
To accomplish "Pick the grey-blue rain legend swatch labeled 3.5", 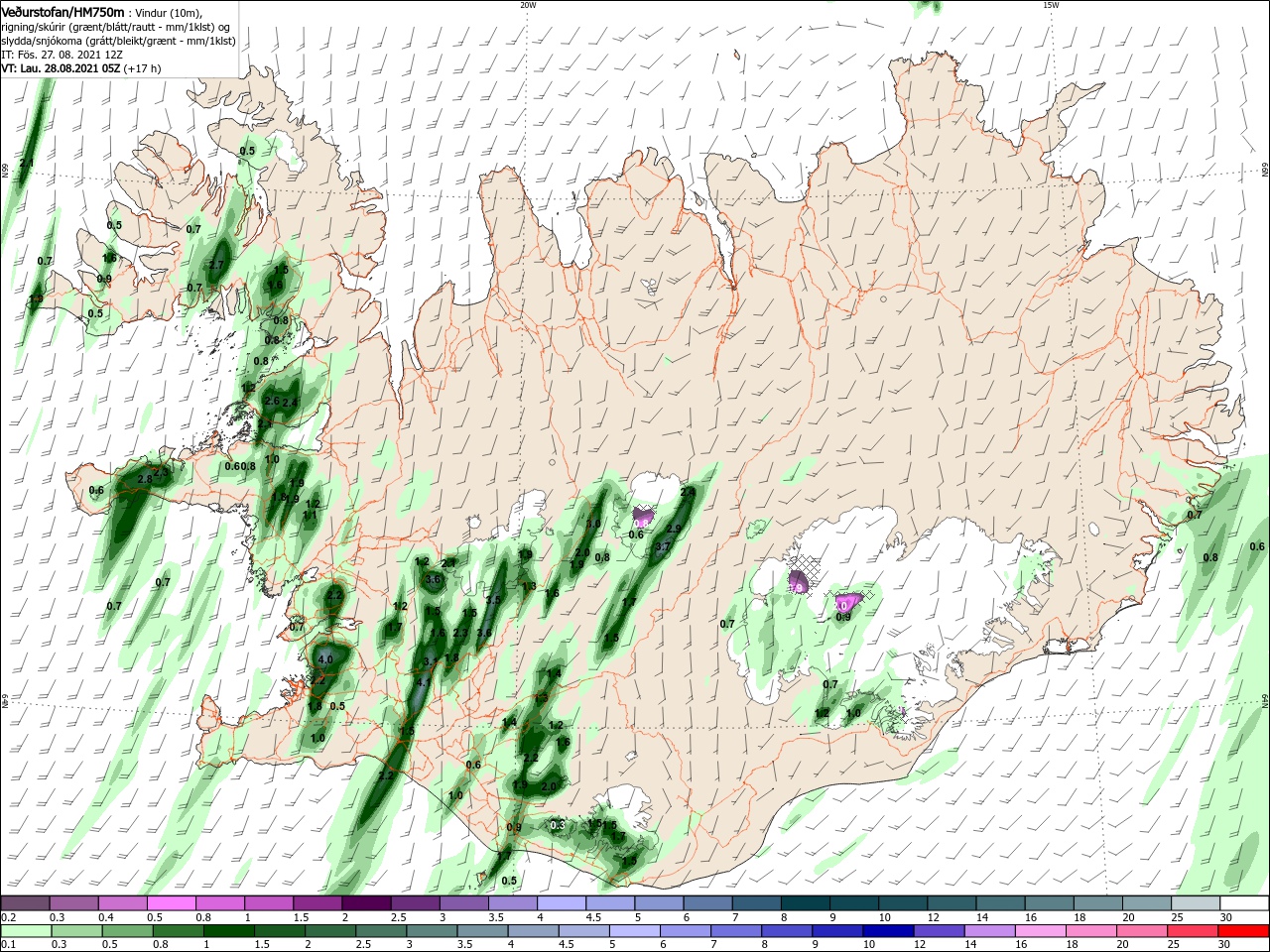I will click(x=482, y=931).
